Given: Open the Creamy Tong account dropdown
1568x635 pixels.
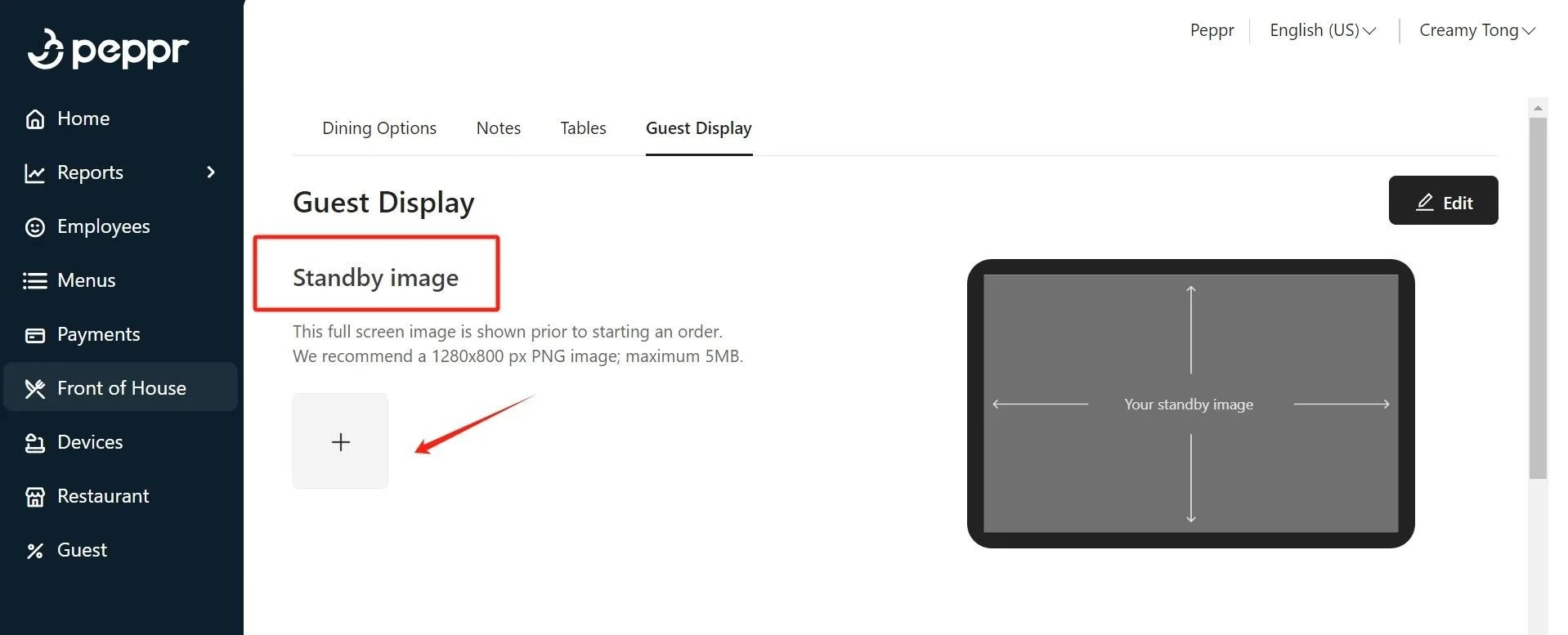Looking at the screenshot, I should (1476, 30).
